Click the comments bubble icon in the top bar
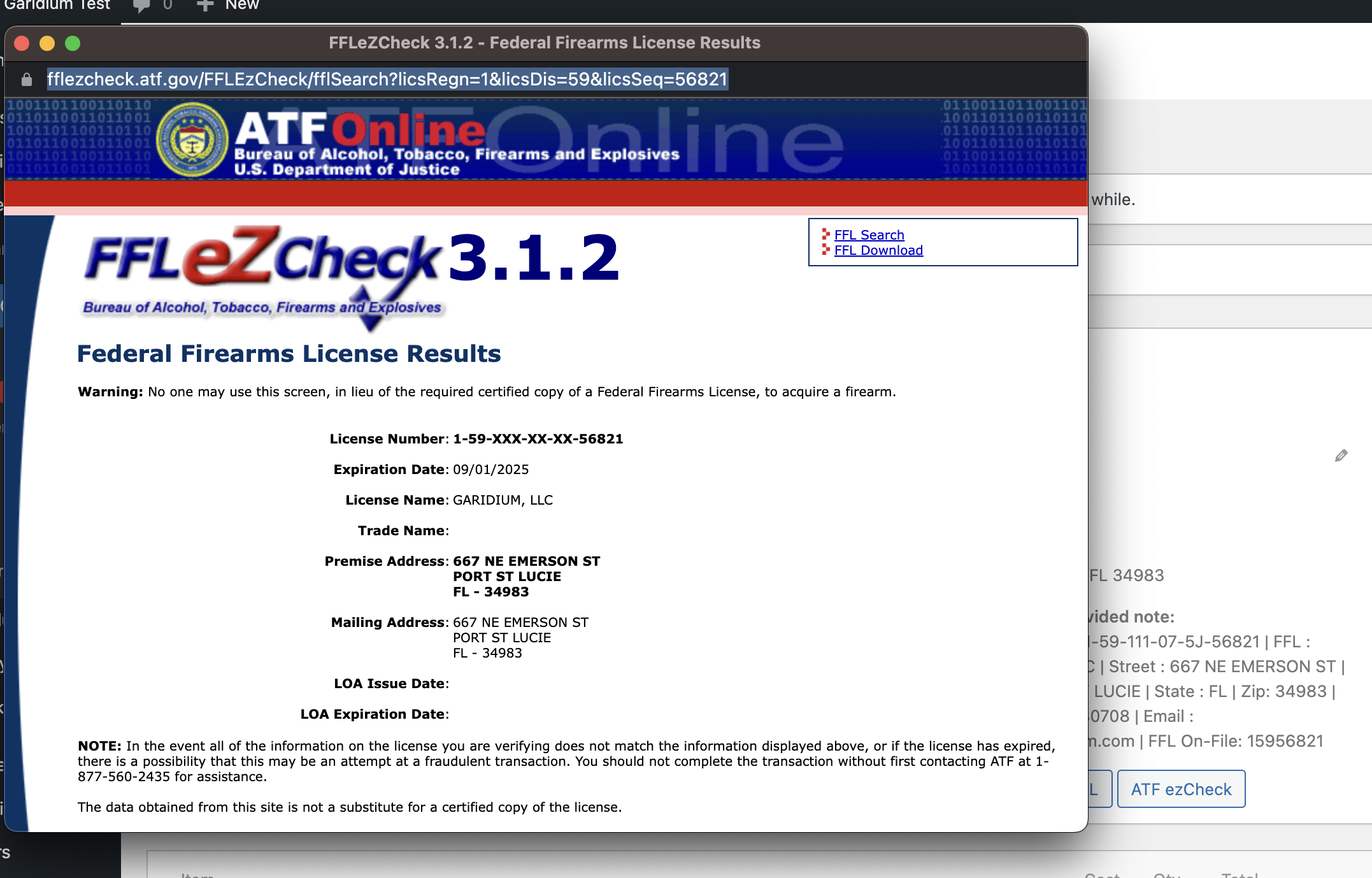Image resolution: width=1372 pixels, height=878 pixels. click(x=141, y=6)
